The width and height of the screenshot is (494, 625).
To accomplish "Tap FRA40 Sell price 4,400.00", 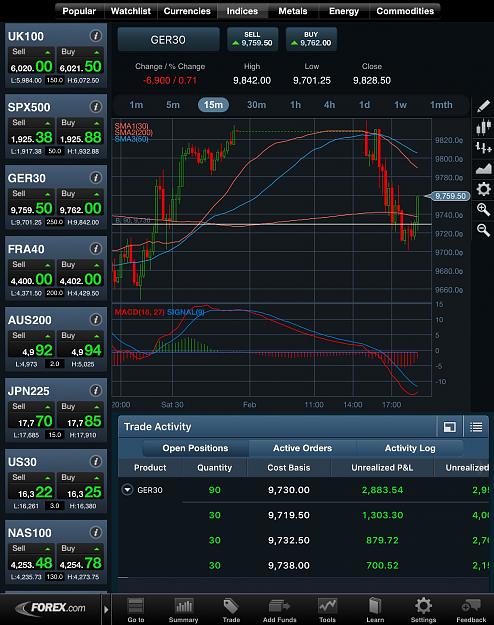I will click(32, 274).
